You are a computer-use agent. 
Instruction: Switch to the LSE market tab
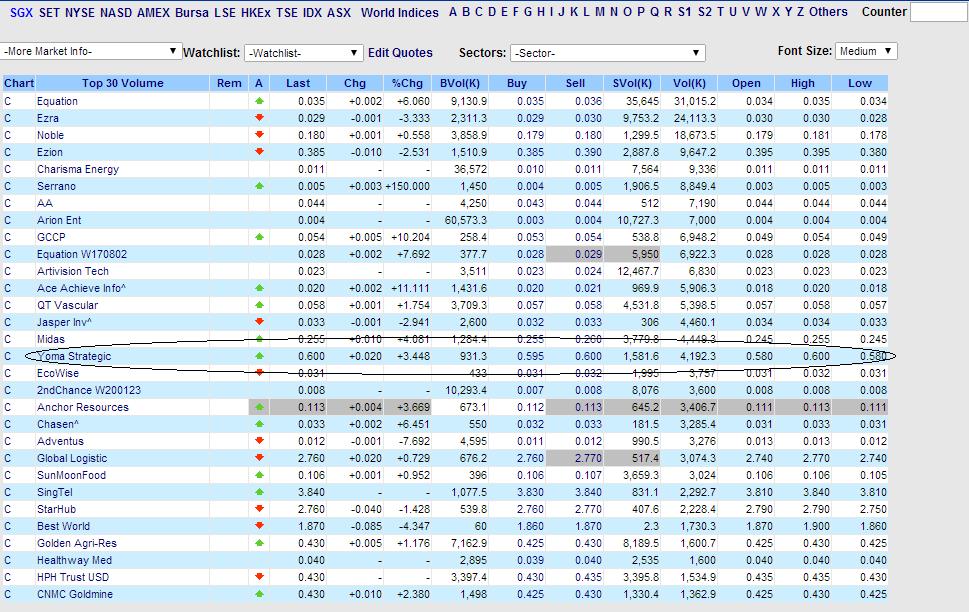pos(225,12)
